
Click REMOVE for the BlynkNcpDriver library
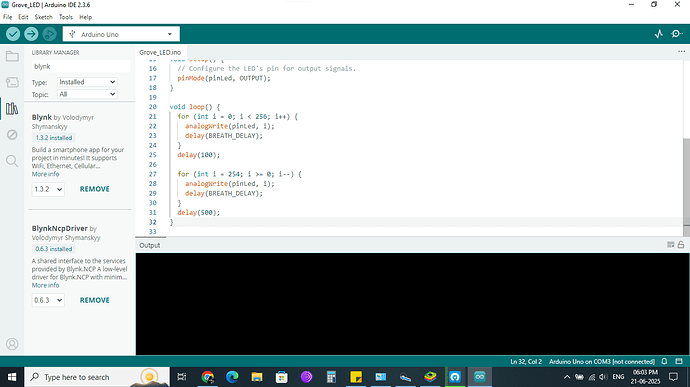click(x=95, y=300)
